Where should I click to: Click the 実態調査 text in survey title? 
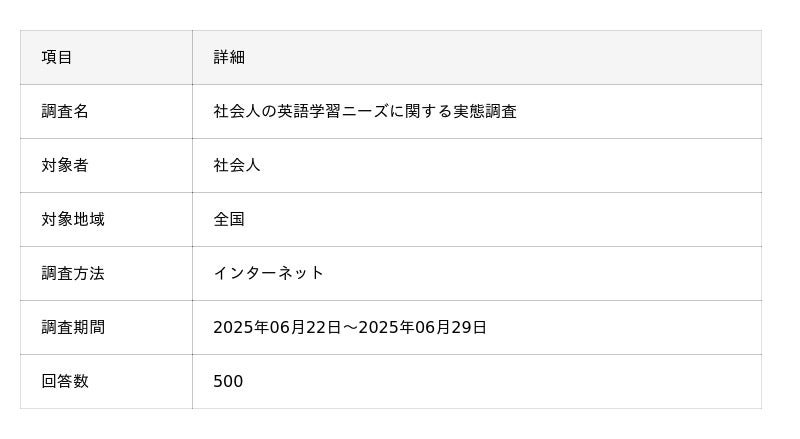tap(485, 111)
